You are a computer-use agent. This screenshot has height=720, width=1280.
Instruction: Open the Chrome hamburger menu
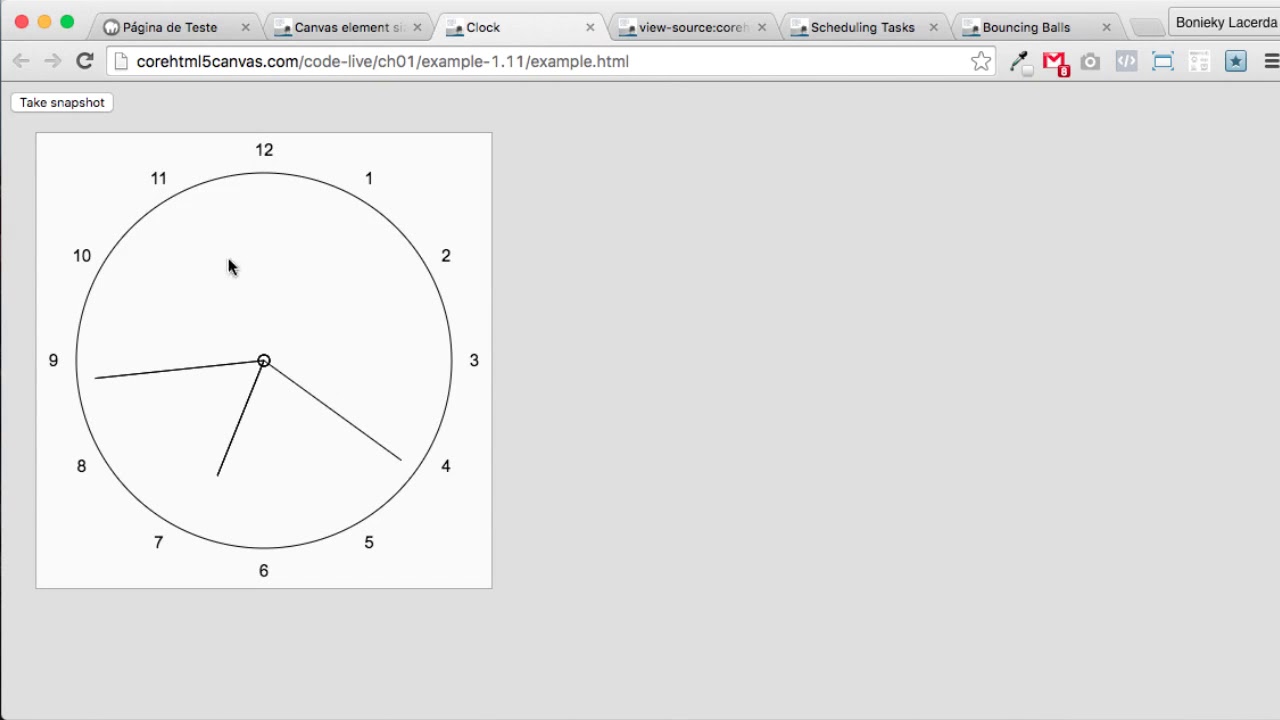pos(1271,62)
